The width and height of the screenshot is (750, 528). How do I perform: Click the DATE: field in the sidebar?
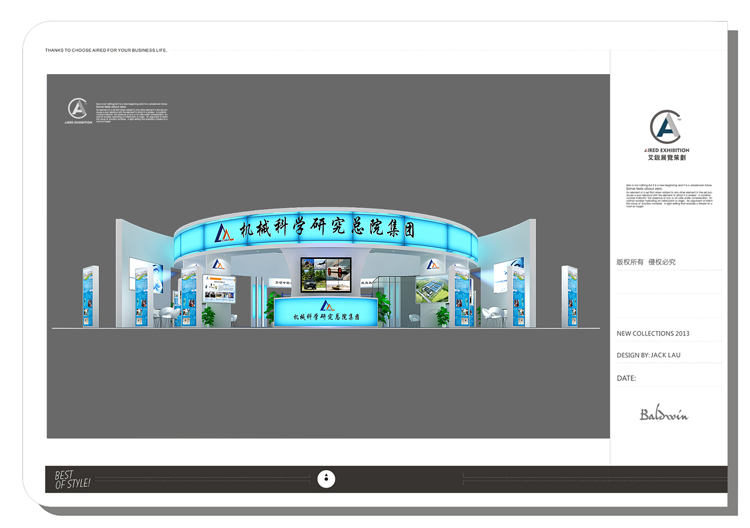(x=626, y=378)
